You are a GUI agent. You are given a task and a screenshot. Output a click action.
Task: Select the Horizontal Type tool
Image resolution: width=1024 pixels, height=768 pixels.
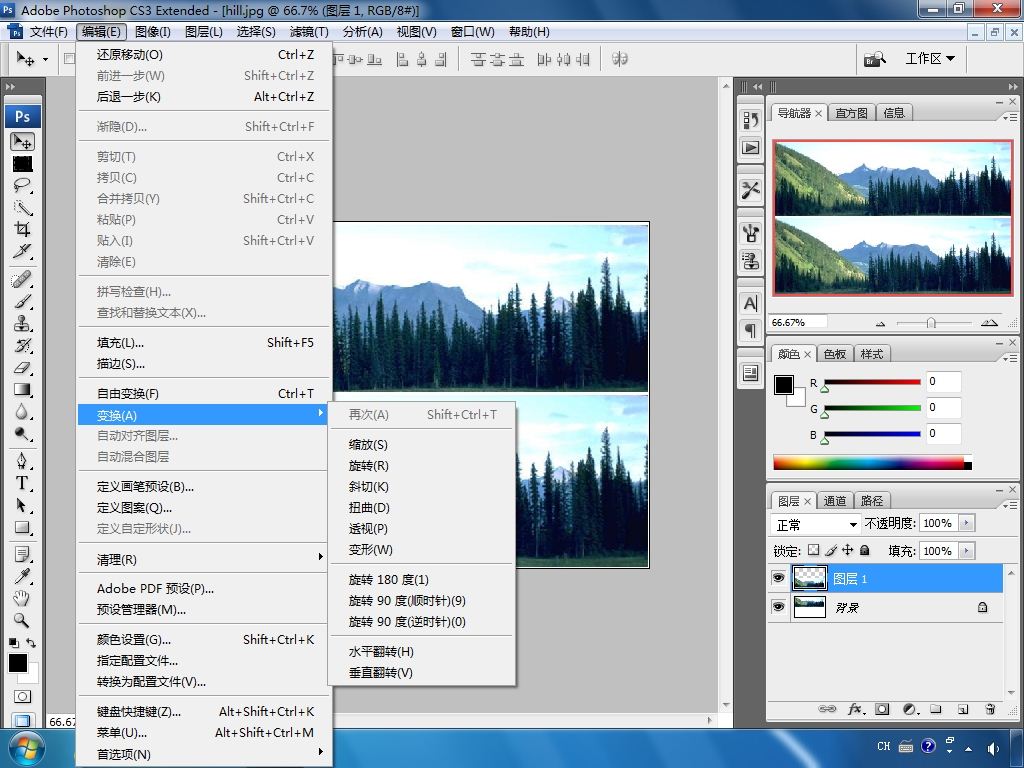coord(22,483)
